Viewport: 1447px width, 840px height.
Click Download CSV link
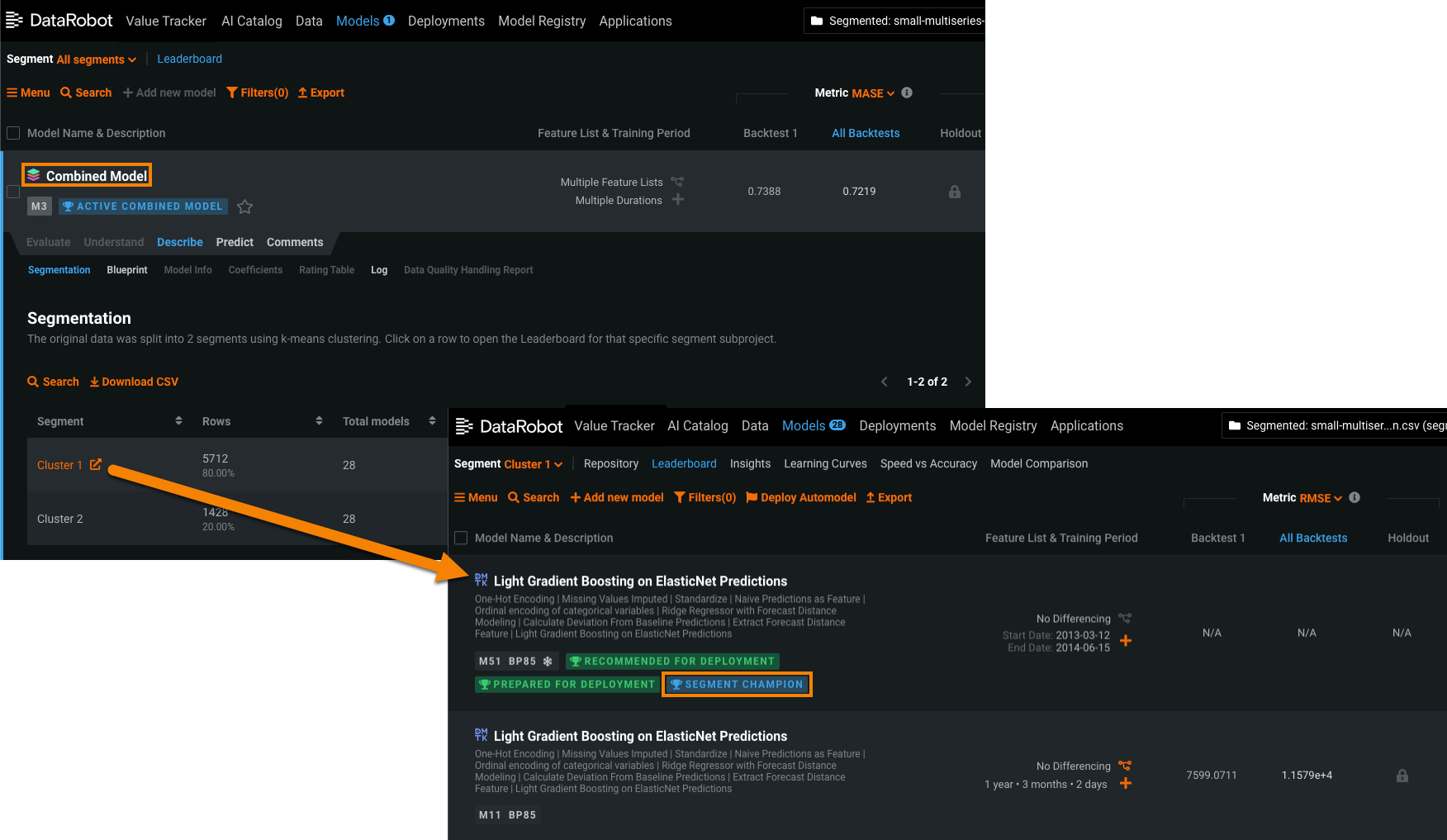(134, 382)
